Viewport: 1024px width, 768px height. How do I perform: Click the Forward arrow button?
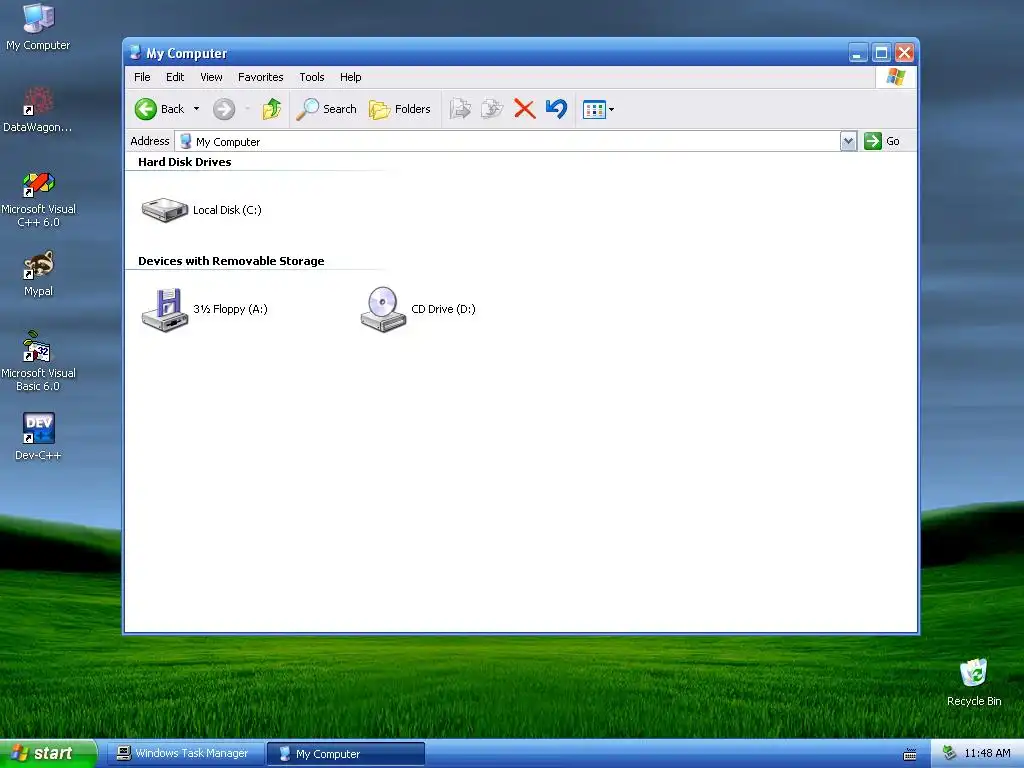[x=224, y=109]
